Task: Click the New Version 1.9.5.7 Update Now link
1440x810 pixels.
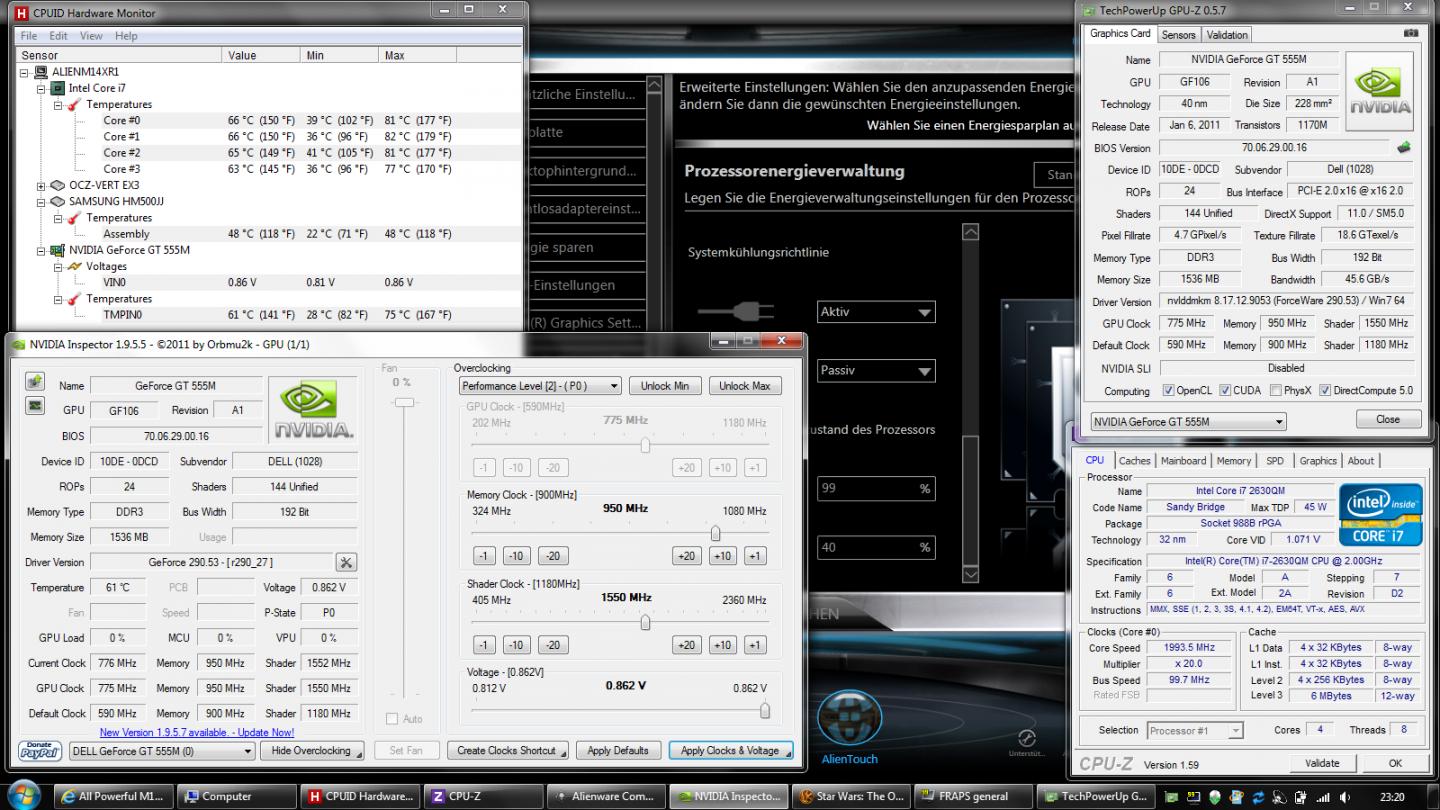Action: (x=197, y=733)
